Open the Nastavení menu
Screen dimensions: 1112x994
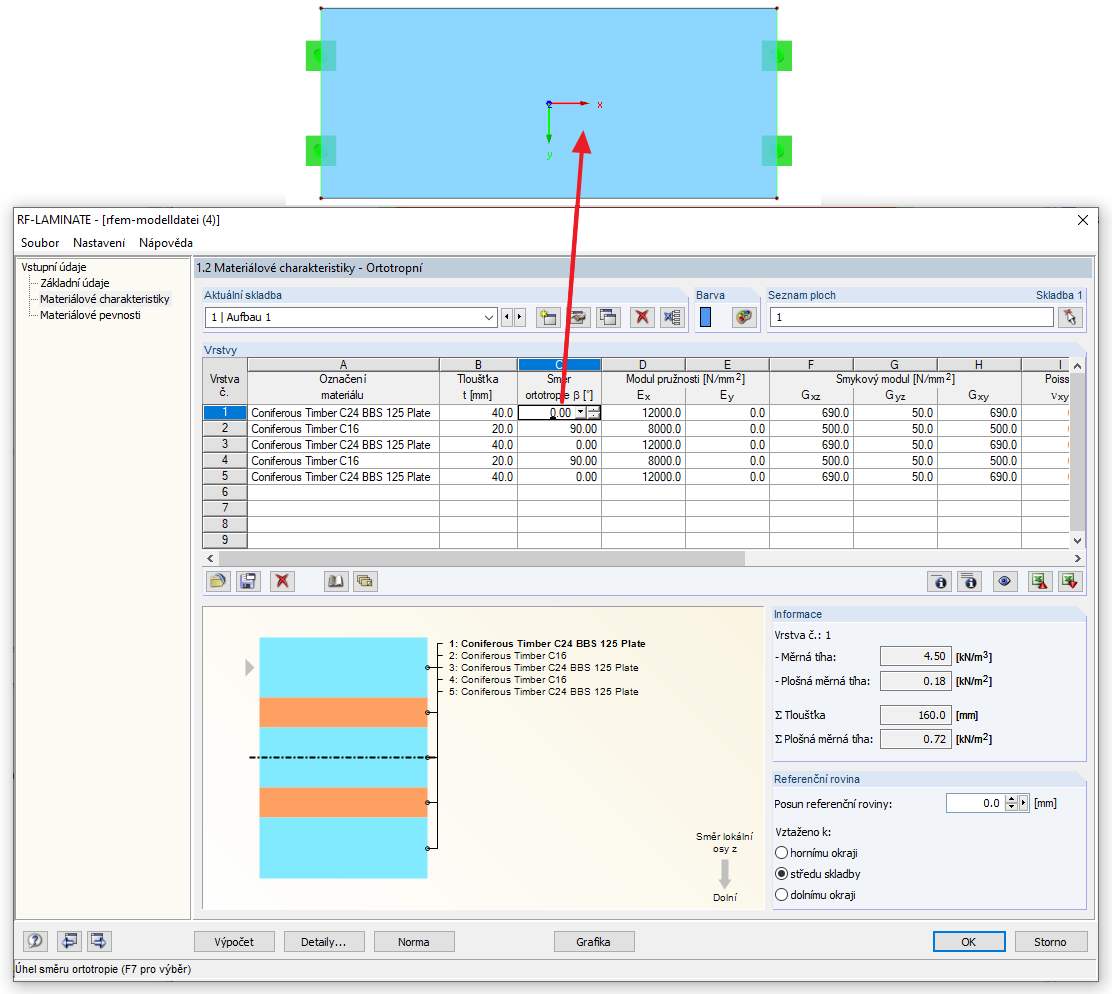(x=99, y=242)
